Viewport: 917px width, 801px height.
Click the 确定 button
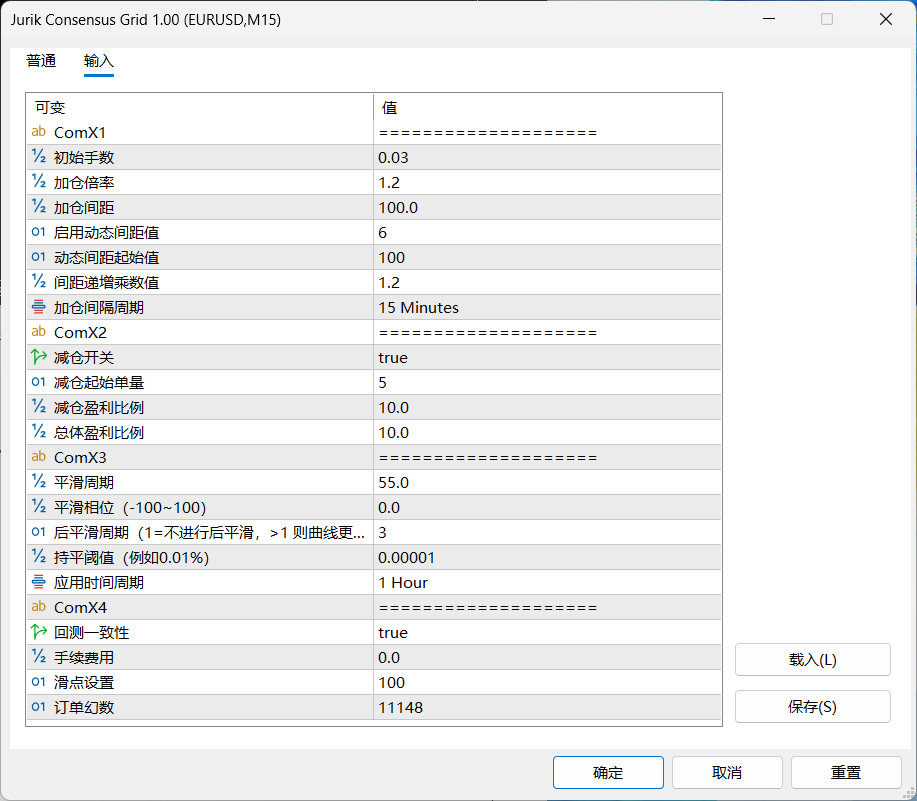coord(608,772)
